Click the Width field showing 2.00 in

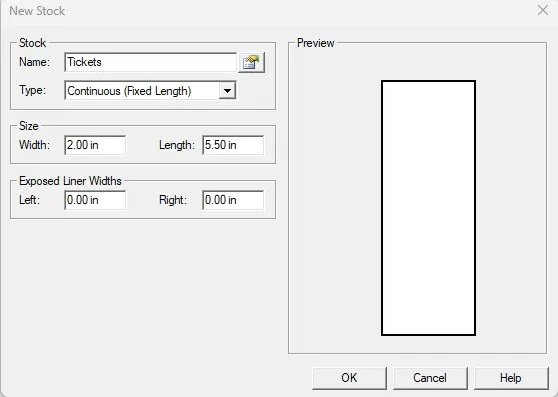point(95,145)
